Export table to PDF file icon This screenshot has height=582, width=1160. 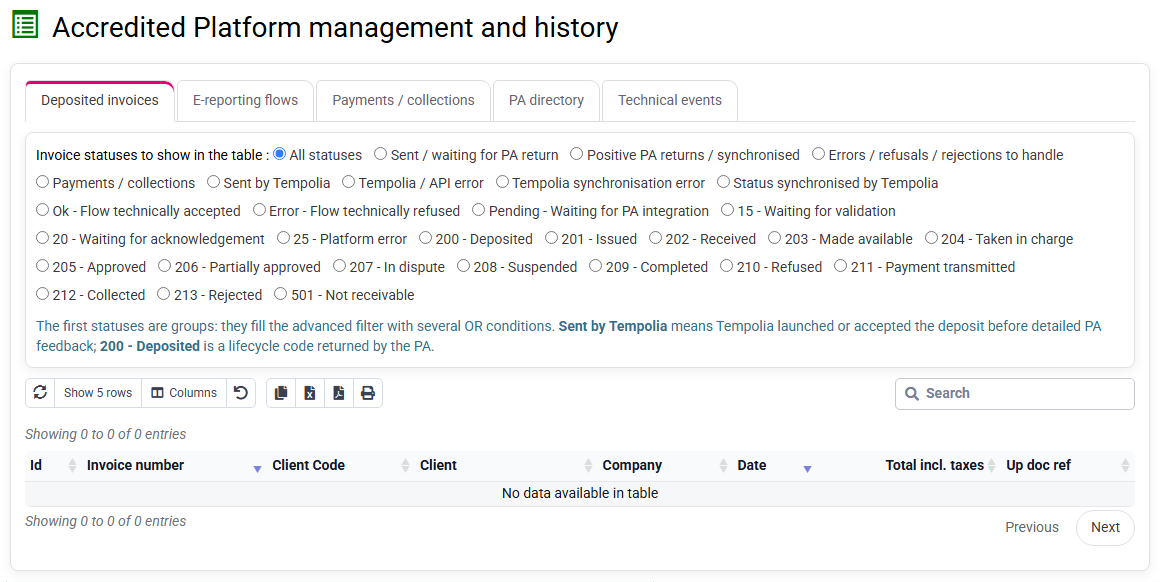(339, 393)
